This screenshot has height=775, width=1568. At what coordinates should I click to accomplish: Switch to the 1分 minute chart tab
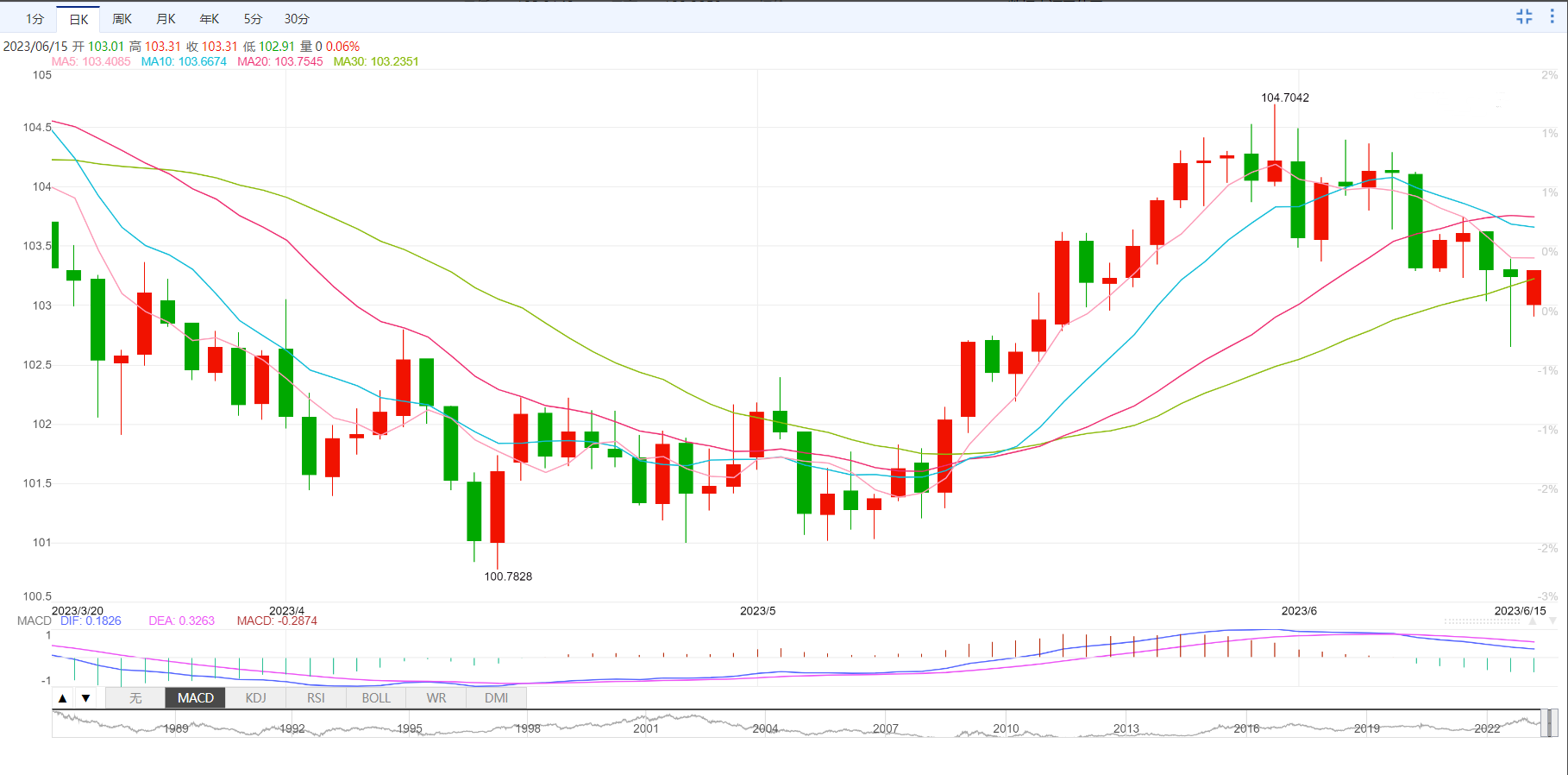(x=34, y=19)
